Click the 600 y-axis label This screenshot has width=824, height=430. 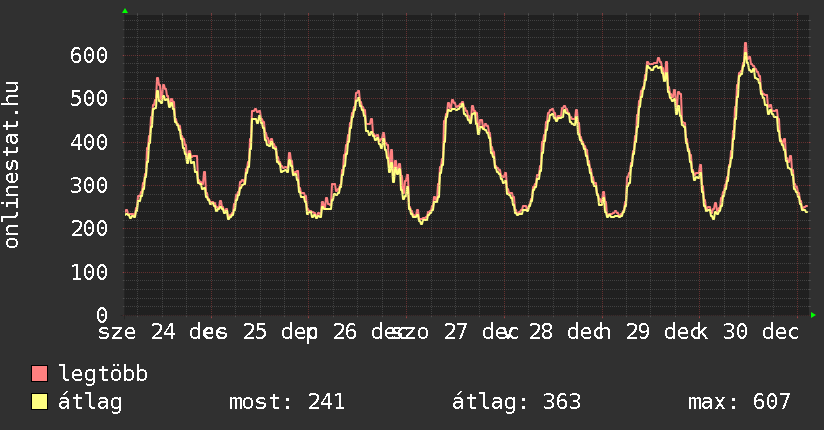click(x=89, y=55)
